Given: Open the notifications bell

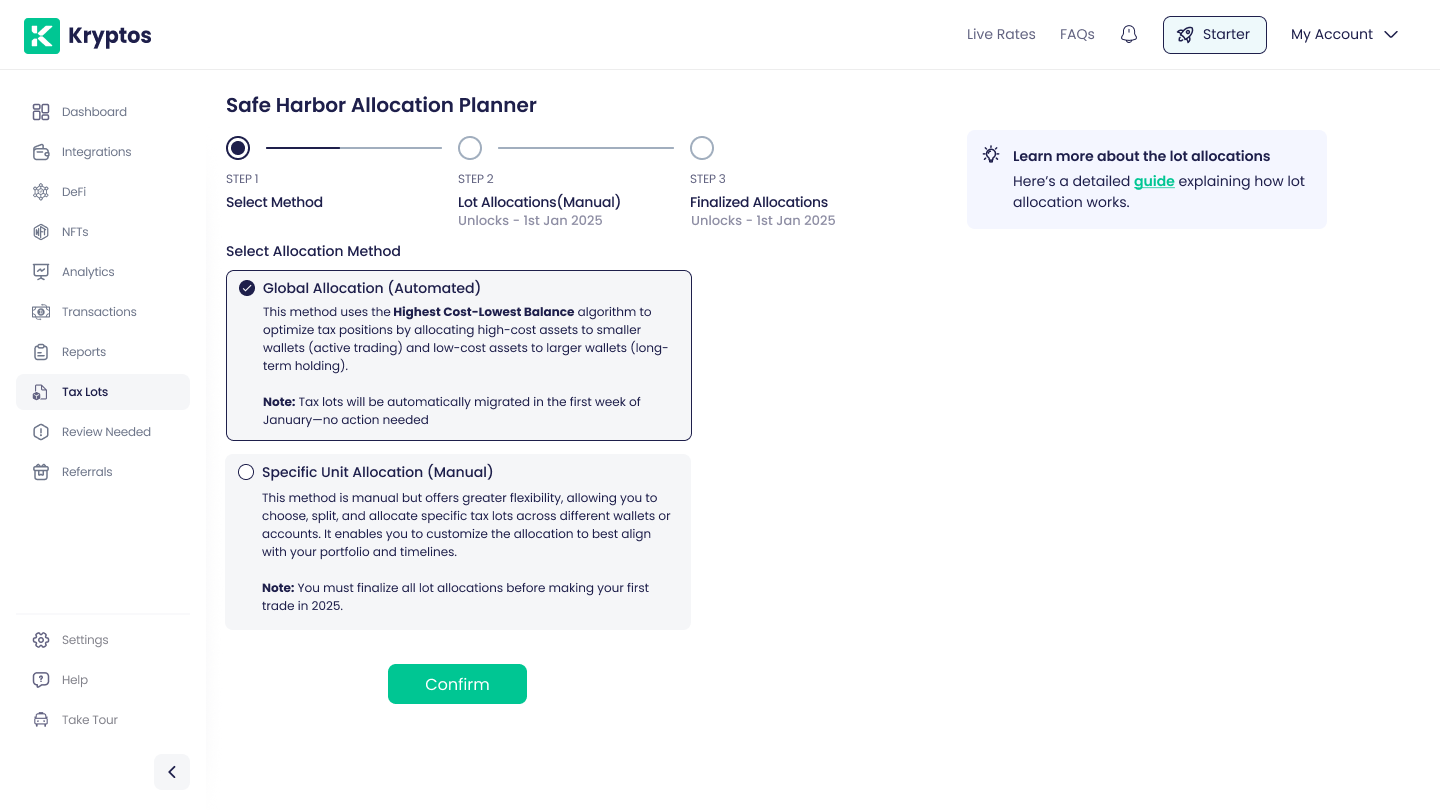Looking at the screenshot, I should coord(1129,34).
